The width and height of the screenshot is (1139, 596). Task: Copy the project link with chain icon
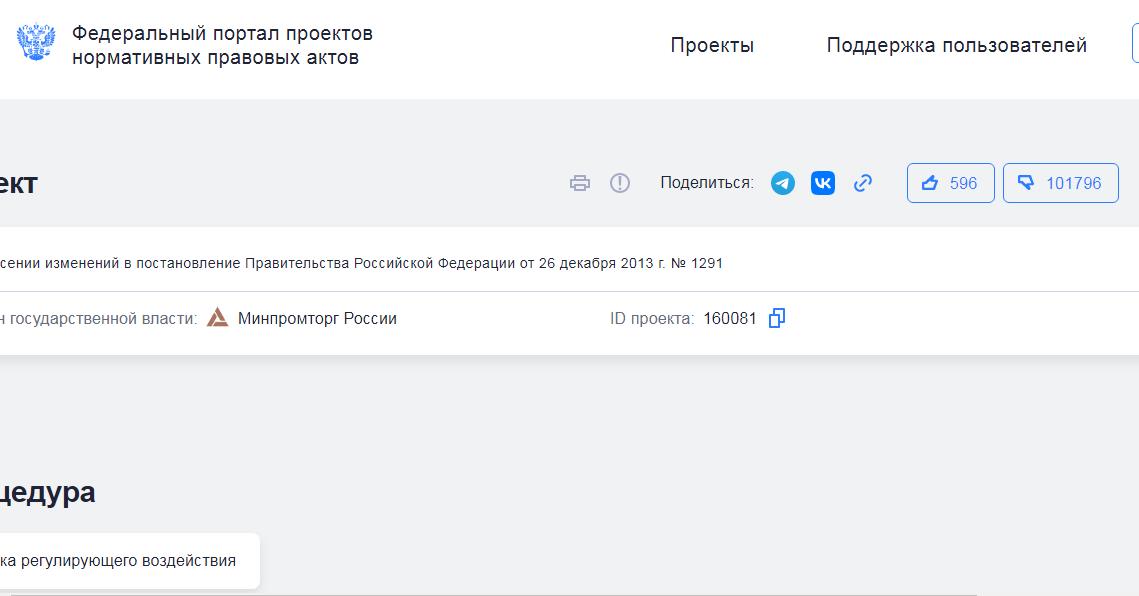[x=863, y=183]
